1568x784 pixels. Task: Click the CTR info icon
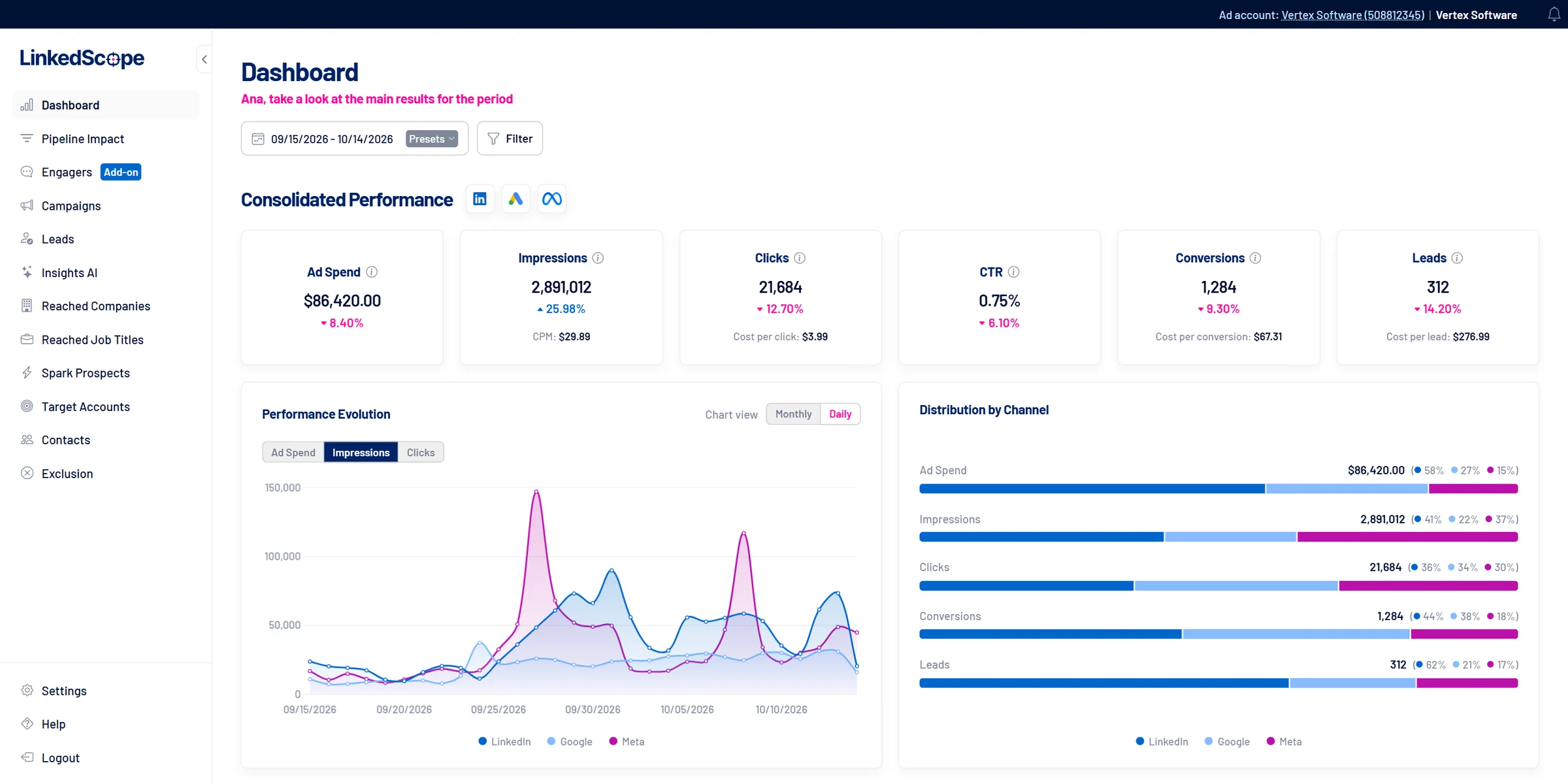(x=1013, y=272)
